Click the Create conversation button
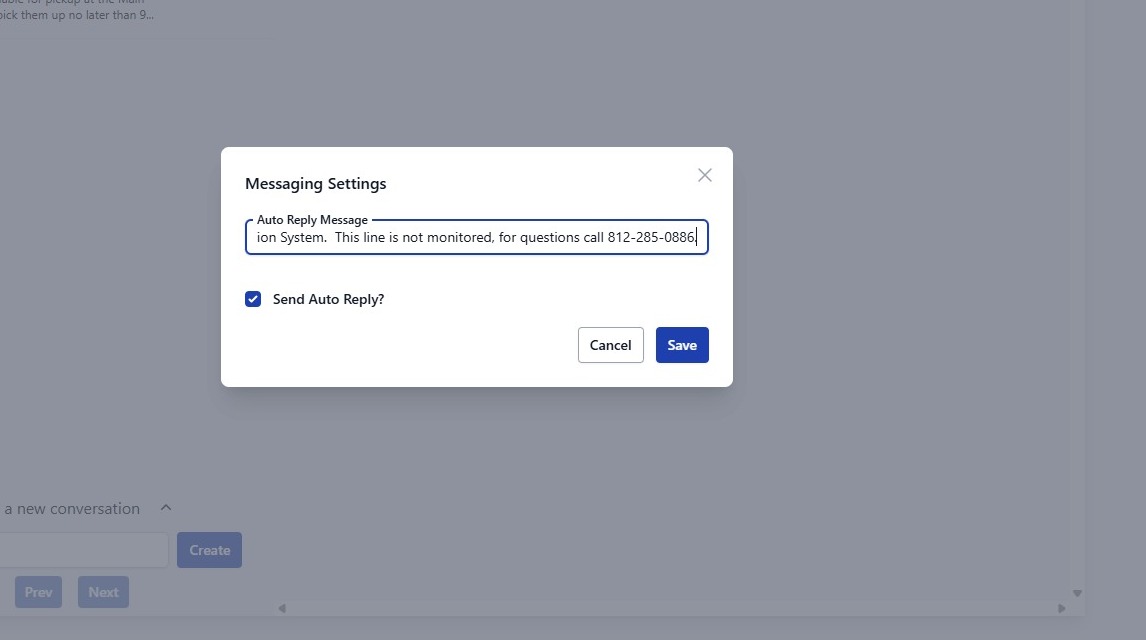Screen dimensions: 1146x640 tap(209, 550)
